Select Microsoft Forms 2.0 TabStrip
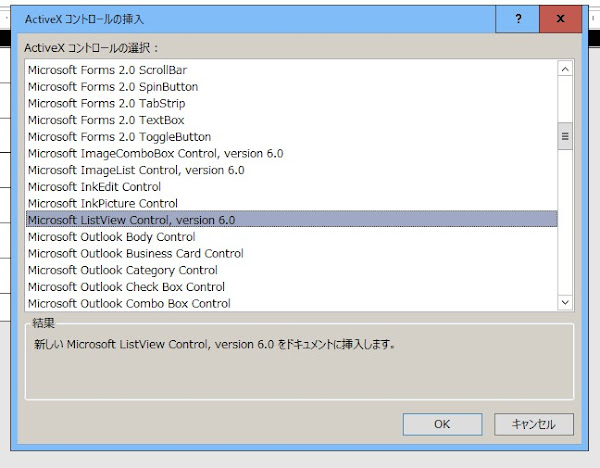 292,103
